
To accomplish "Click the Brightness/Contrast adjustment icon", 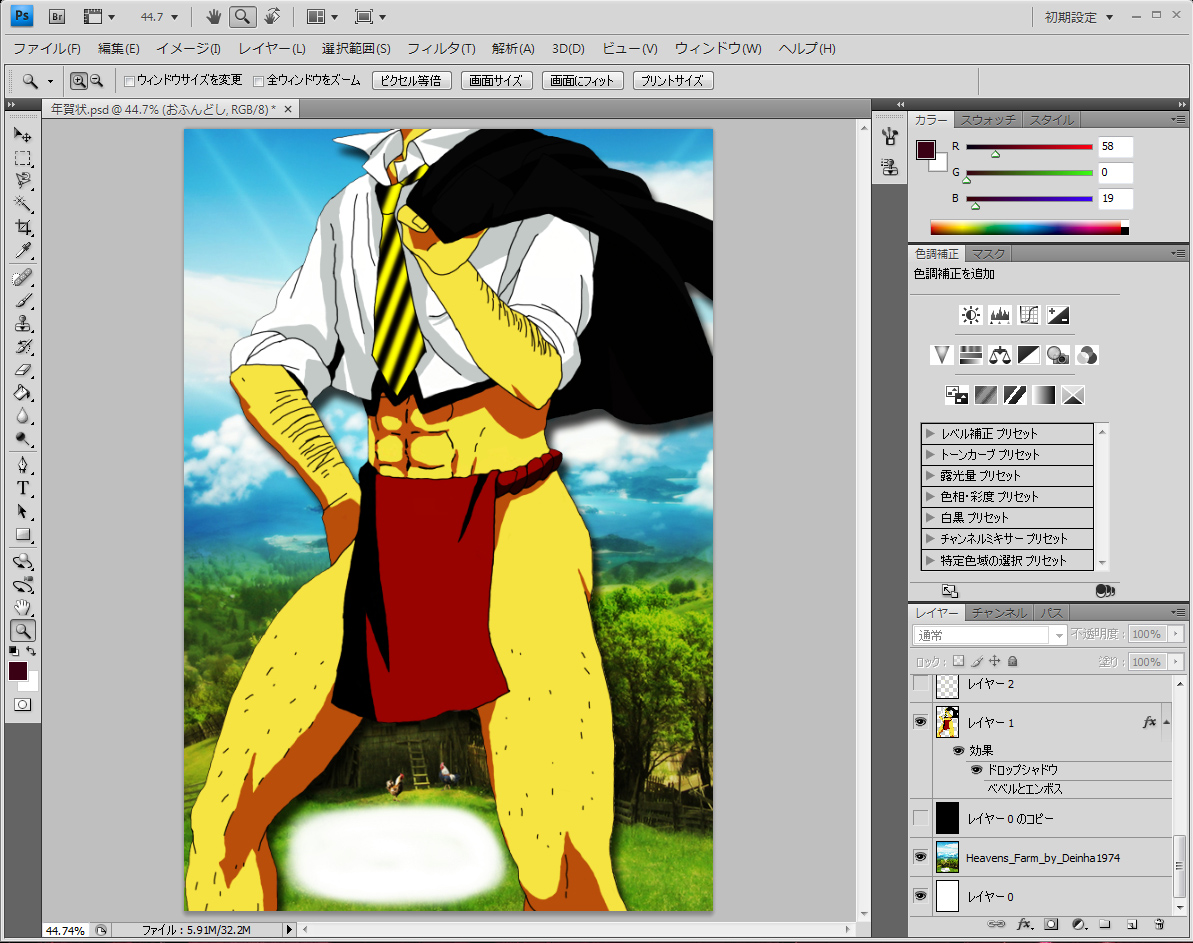I will [x=970, y=316].
